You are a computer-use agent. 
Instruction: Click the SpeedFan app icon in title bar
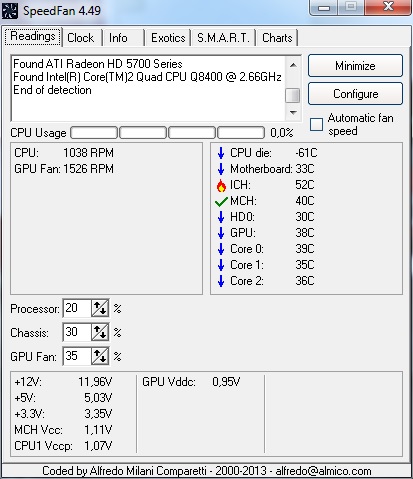[10, 10]
